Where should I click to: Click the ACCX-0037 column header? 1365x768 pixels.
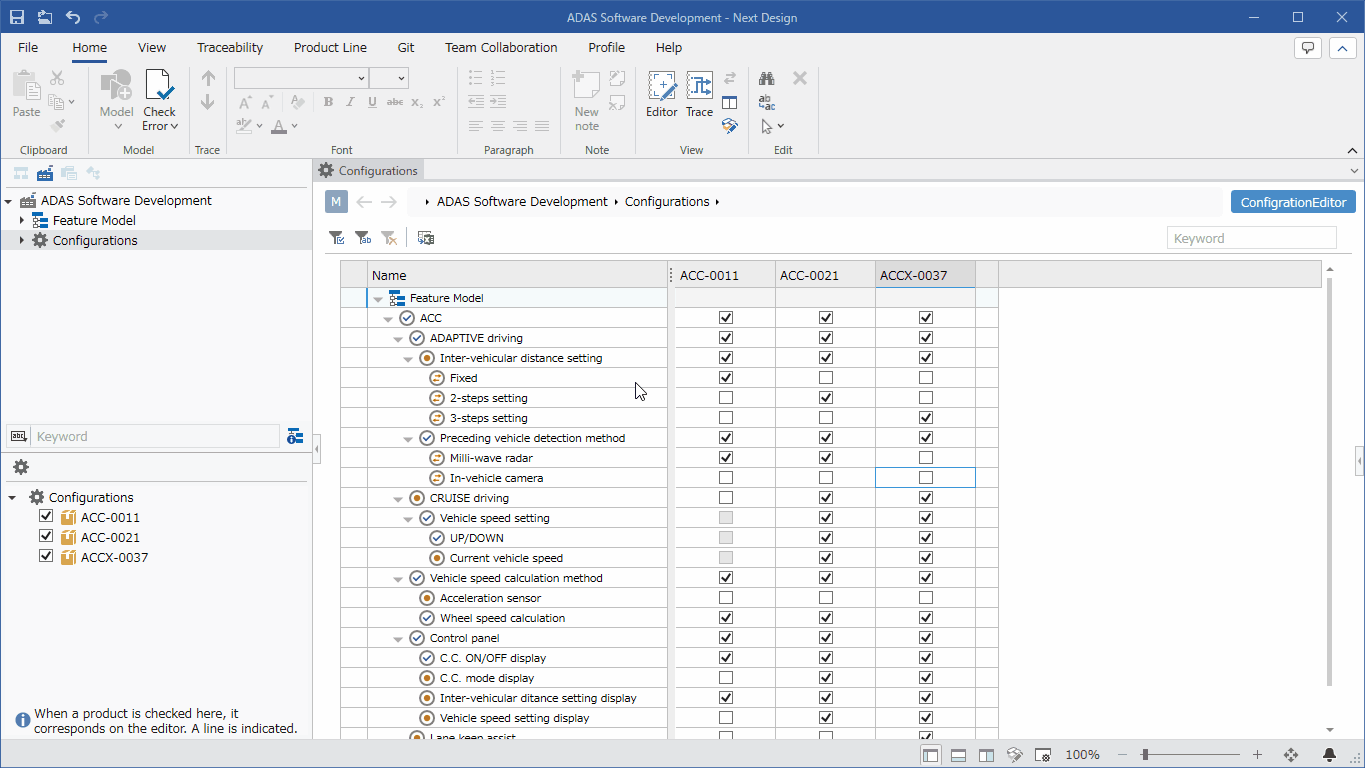[925, 275]
